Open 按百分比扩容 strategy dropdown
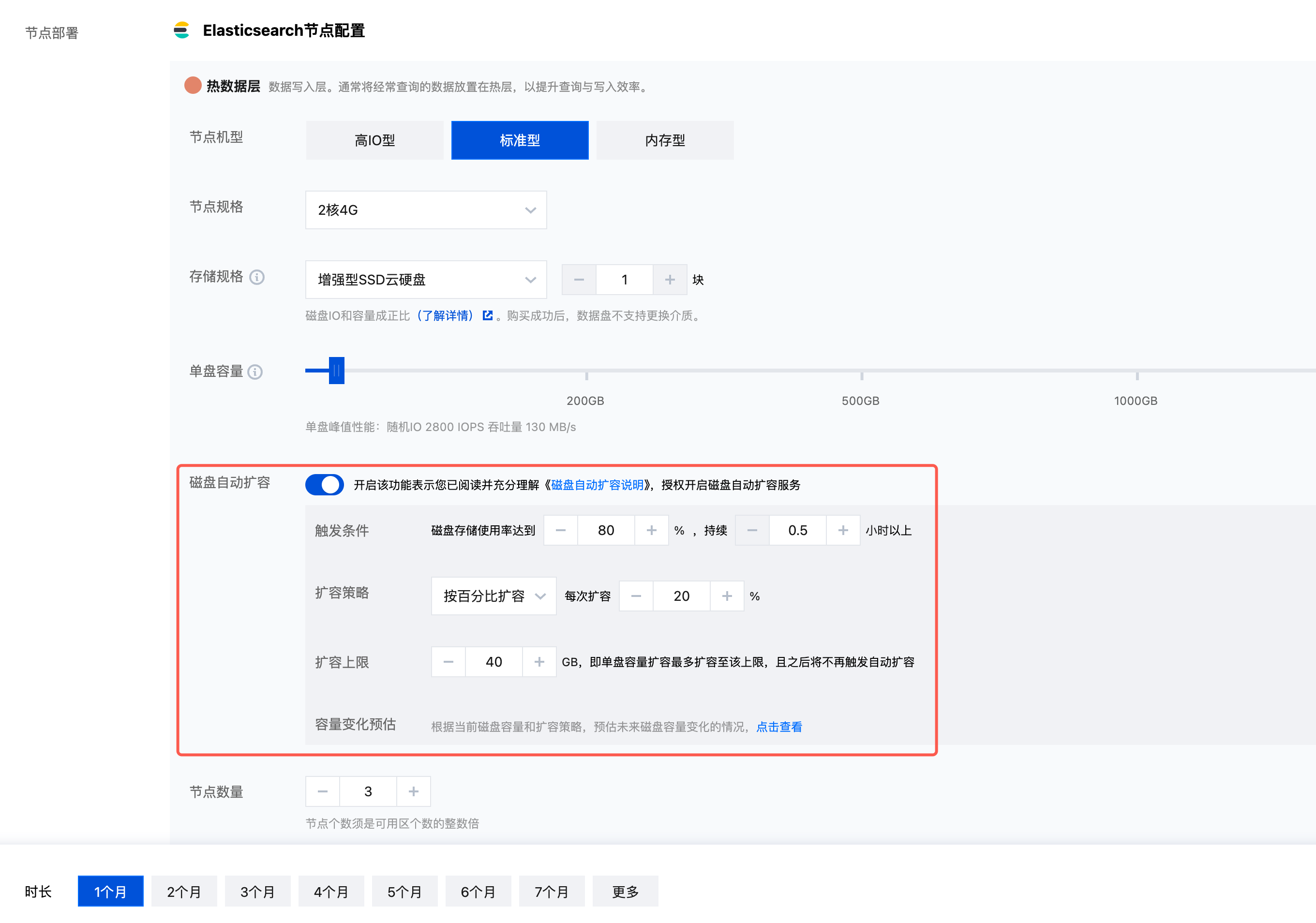This screenshot has height=923, width=1316. (x=493, y=596)
